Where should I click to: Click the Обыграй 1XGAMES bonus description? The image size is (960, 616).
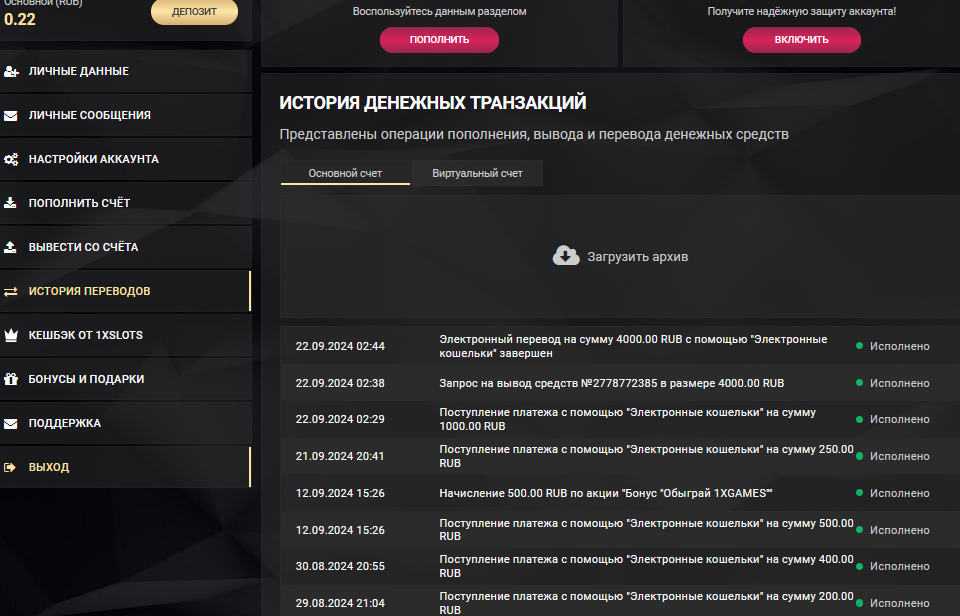coord(606,493)
